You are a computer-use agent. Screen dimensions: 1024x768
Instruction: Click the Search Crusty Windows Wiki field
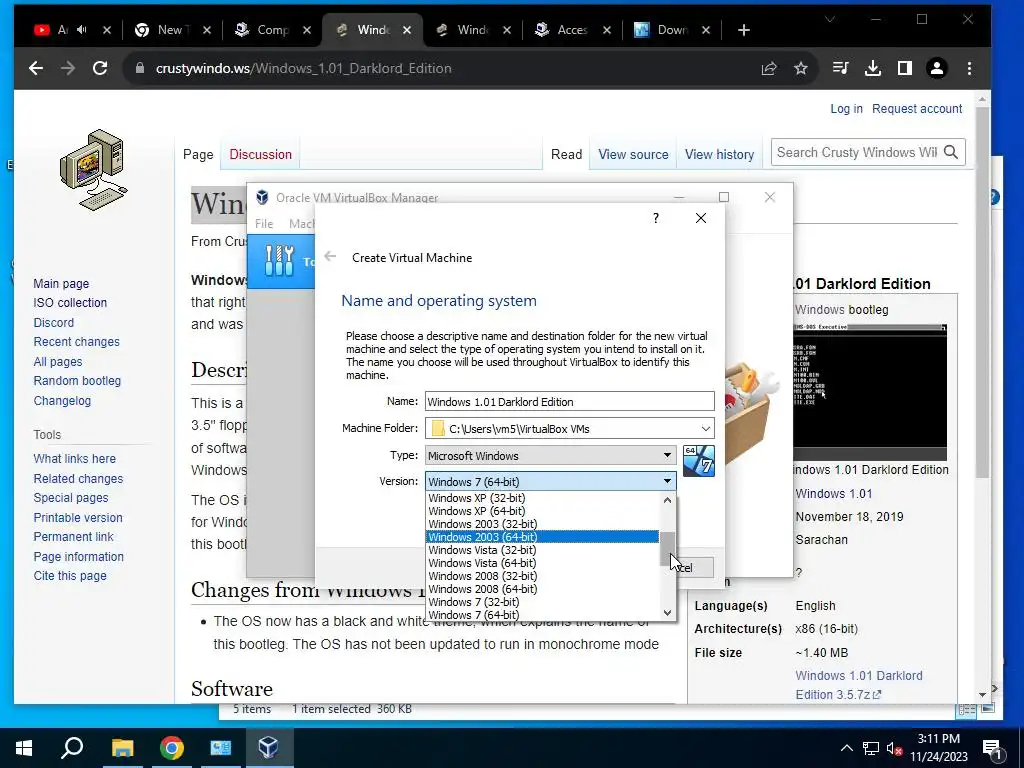click(857, 152)
